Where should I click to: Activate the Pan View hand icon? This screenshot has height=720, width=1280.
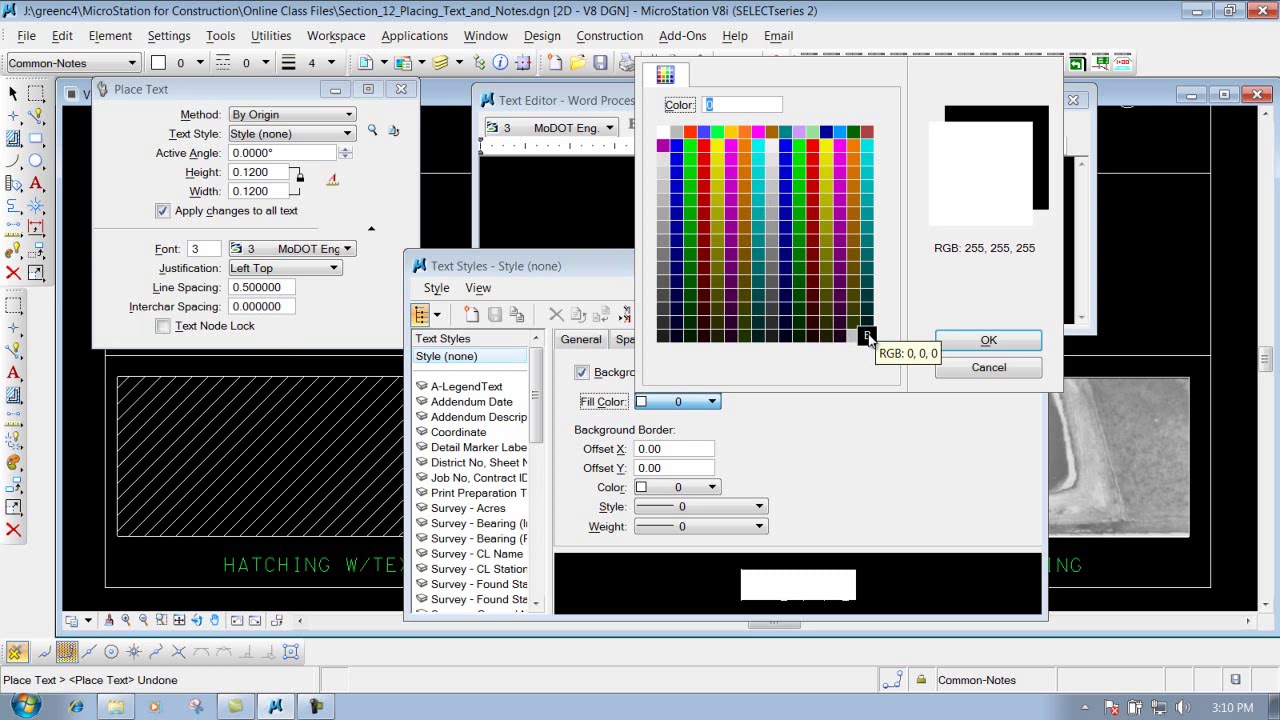(x=214, y=620)
